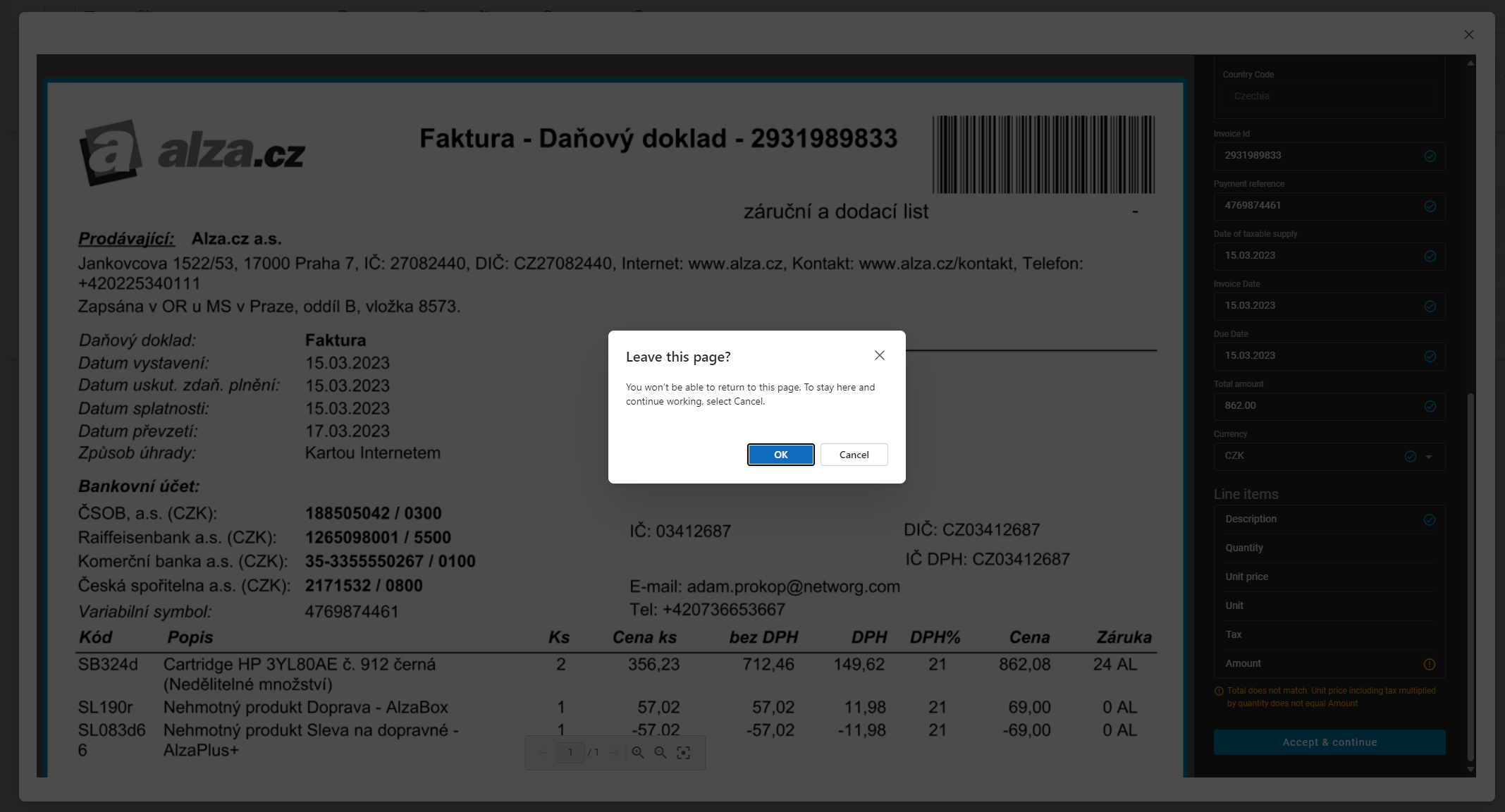Image resolution: width=1505 pixels, height=812 pixels.
Task: Click the Cartridge HP 3YL80AE item row
Action: 616,674
